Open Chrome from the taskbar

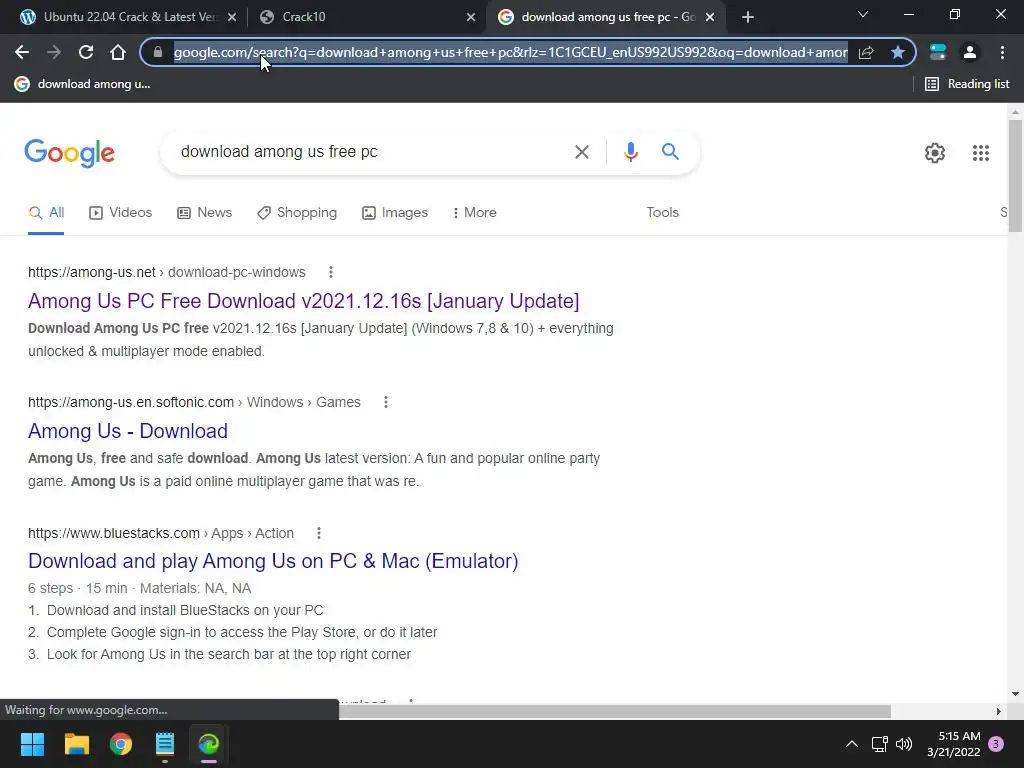[121, 744]
